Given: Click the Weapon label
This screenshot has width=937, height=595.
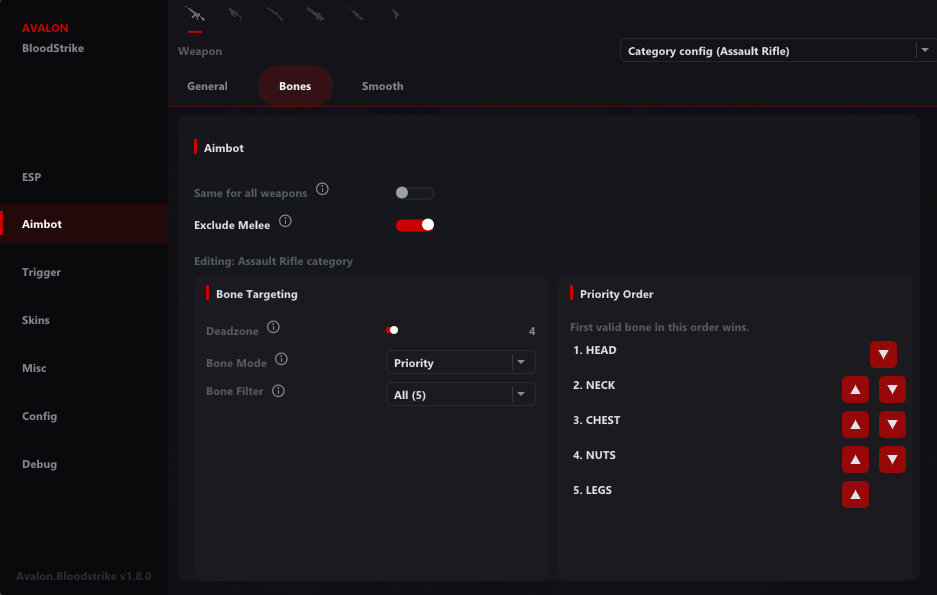Looking at the screenshot, I should point(200,51).
